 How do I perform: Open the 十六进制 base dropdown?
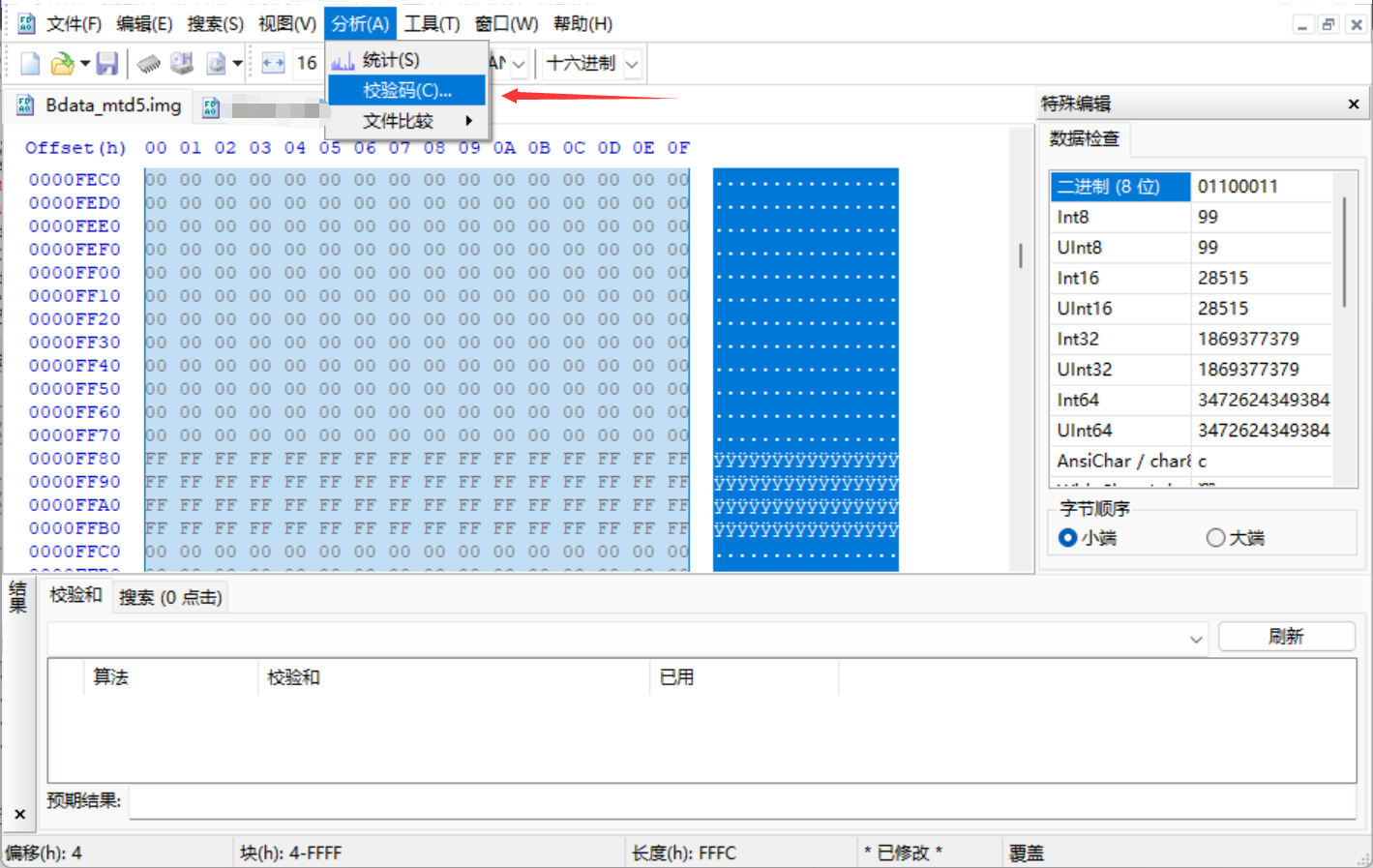632,64
